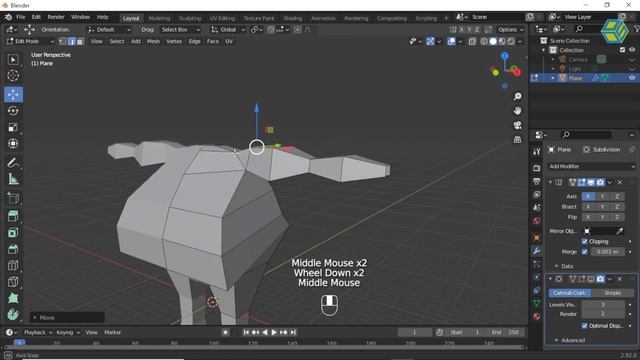Select the Spin tool

pyautogui.click(x=13, y=314)
